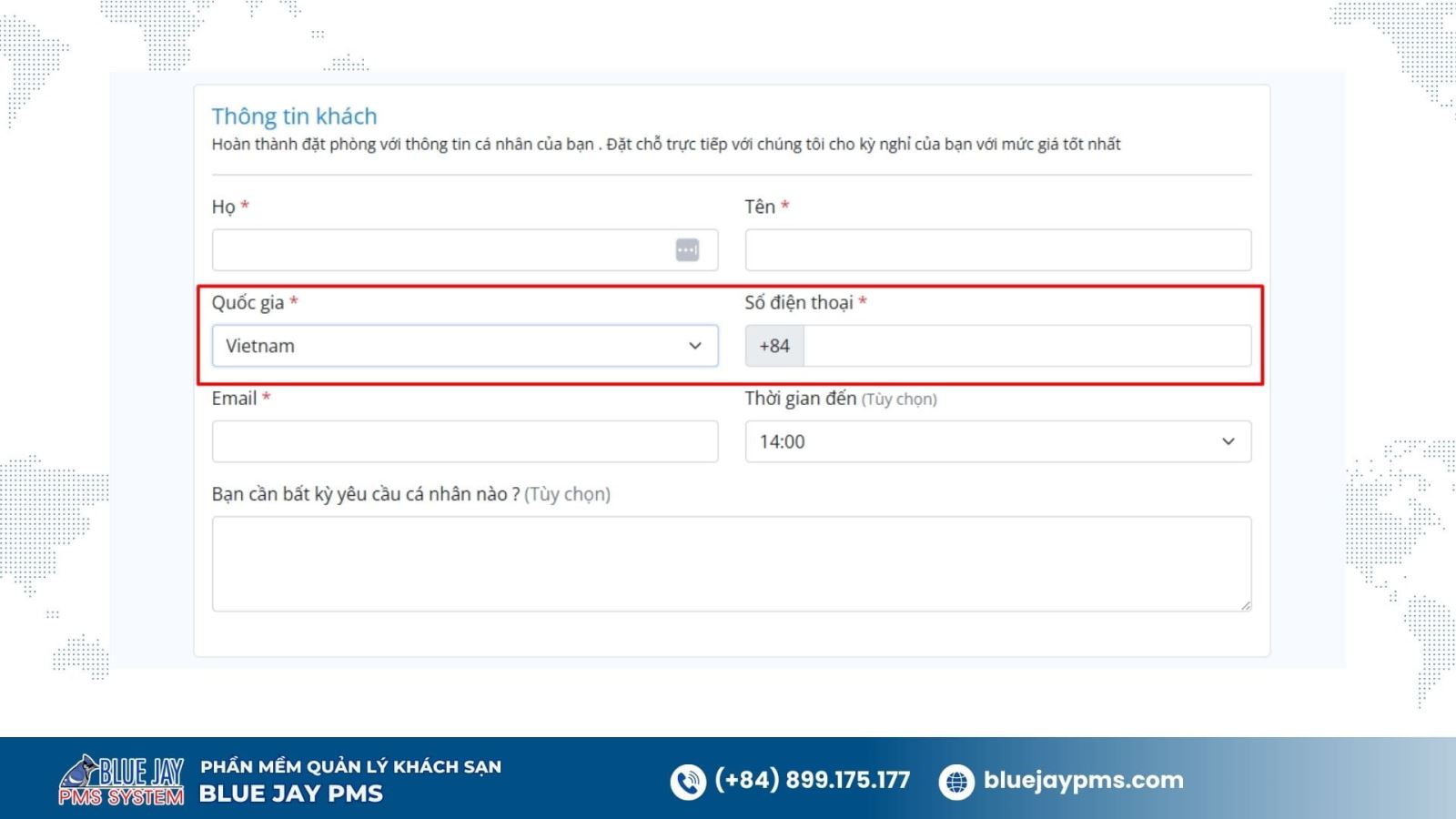Image resolution: width=1456 pixels, height=819 pixels.
Task: Click the Thời gian đến label
Action: [x=801, y=399]
